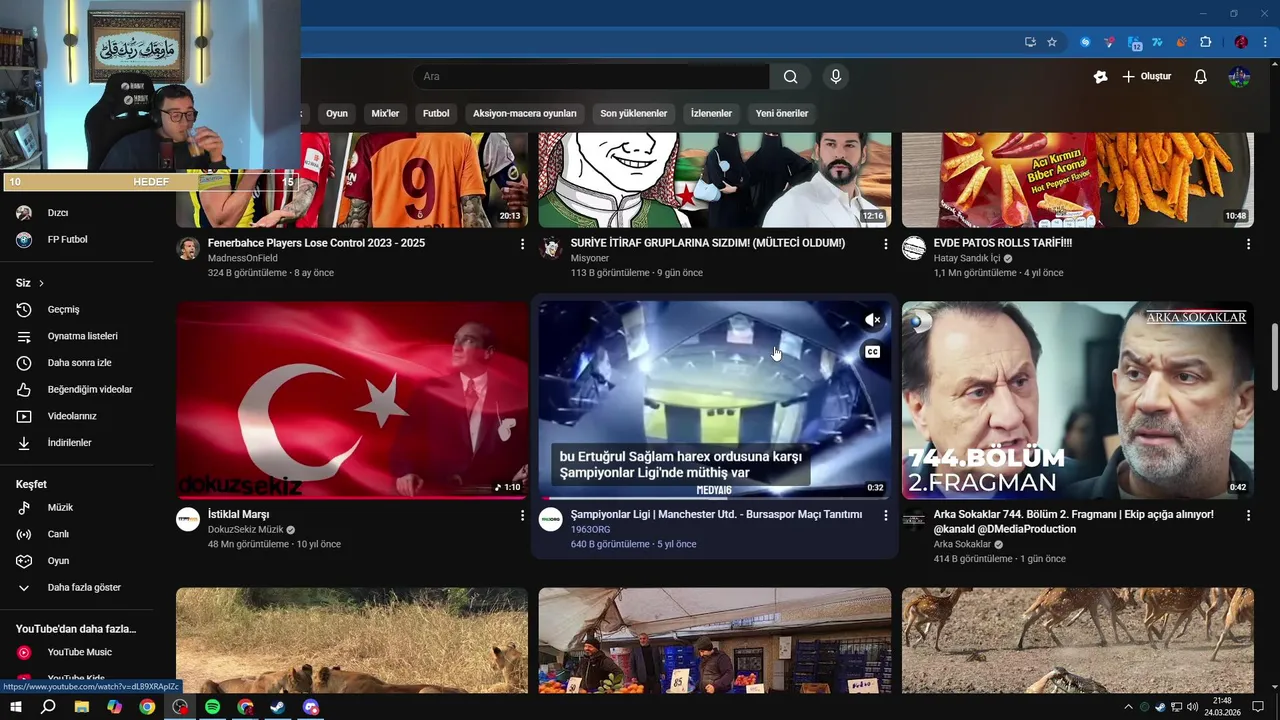Unmute the preview video speaker icon
Viewport: 1280px width, 720px height.
(873, 320)
